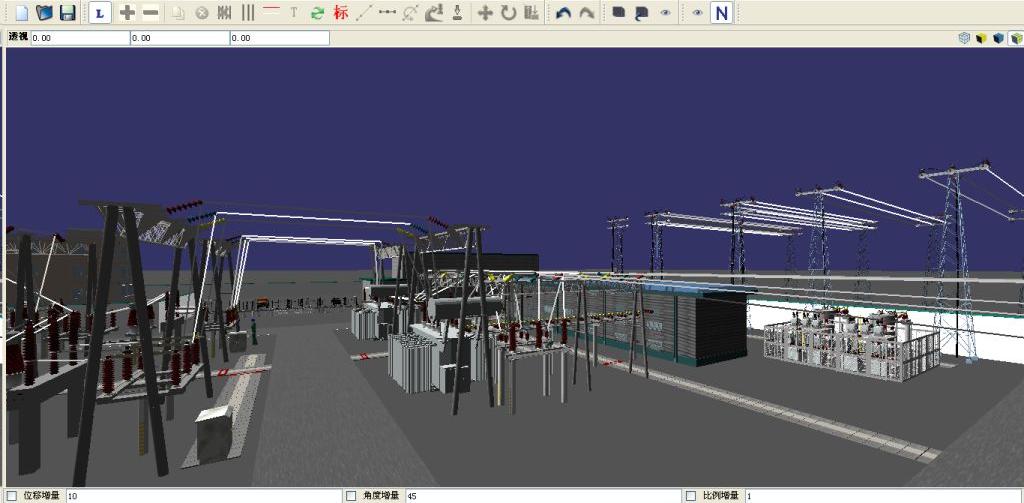Select the circular rotate tool
This screenshot has height=503, width=1024.
pos(508,13)
